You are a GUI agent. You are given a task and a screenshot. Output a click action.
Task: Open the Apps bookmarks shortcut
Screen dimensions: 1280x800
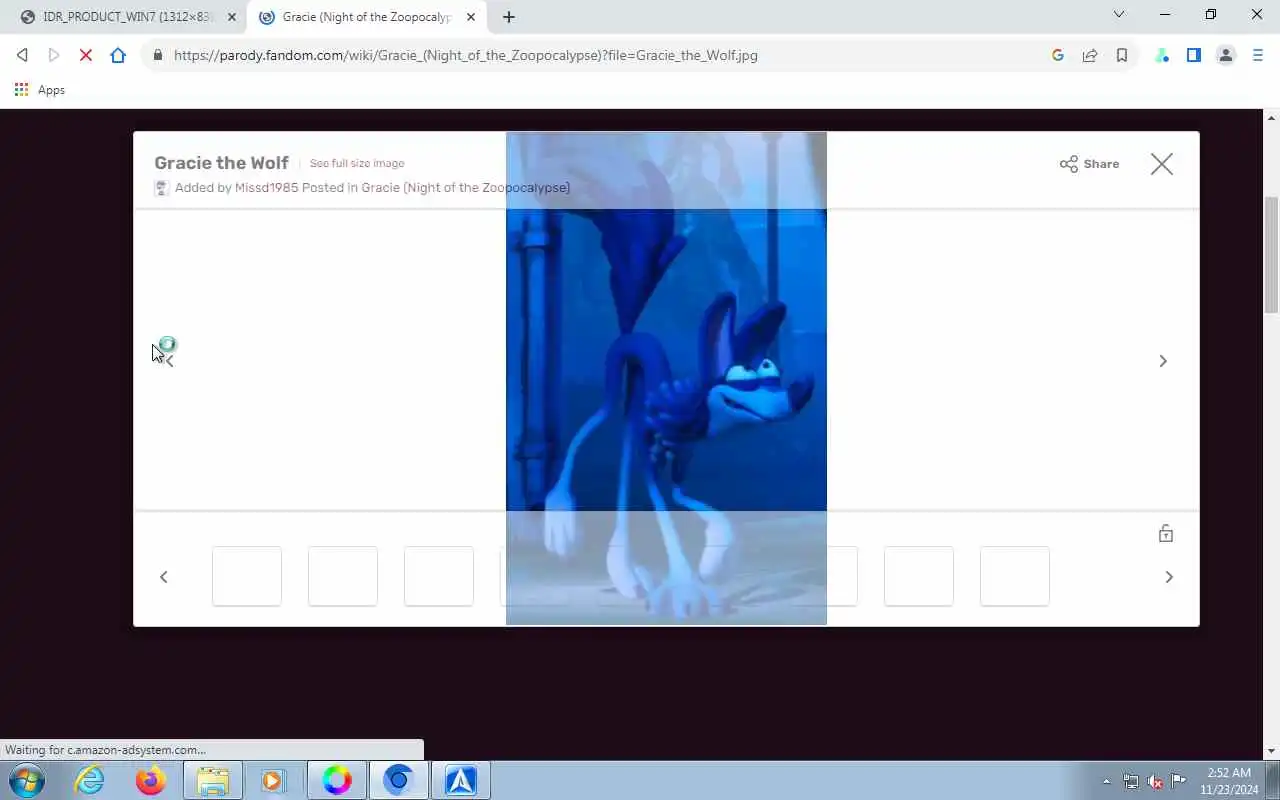pyautogui.click(x=40, y=90)
